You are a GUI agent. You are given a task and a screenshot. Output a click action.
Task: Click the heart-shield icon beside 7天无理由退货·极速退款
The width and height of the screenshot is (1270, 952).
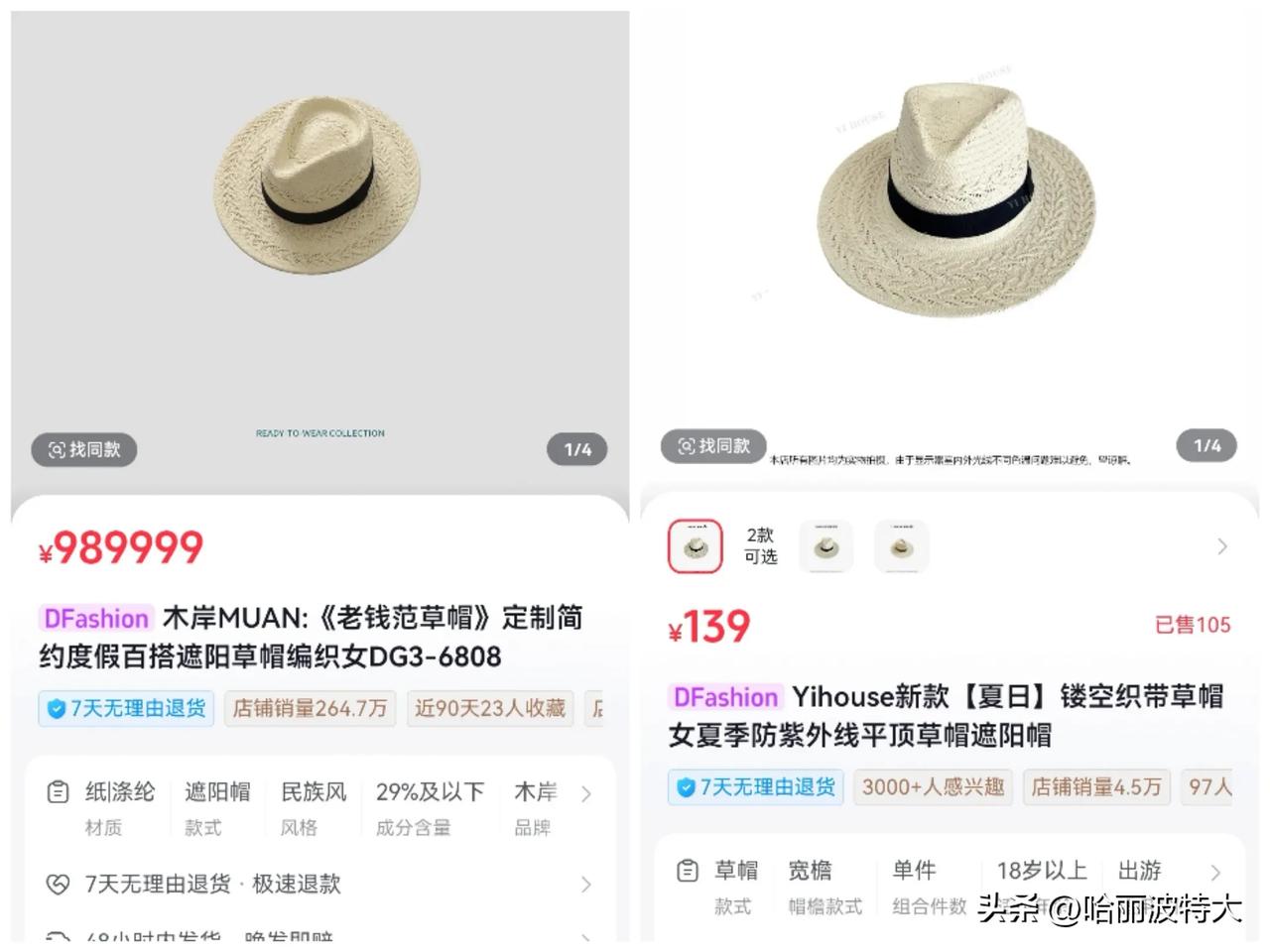click(59, 884)
